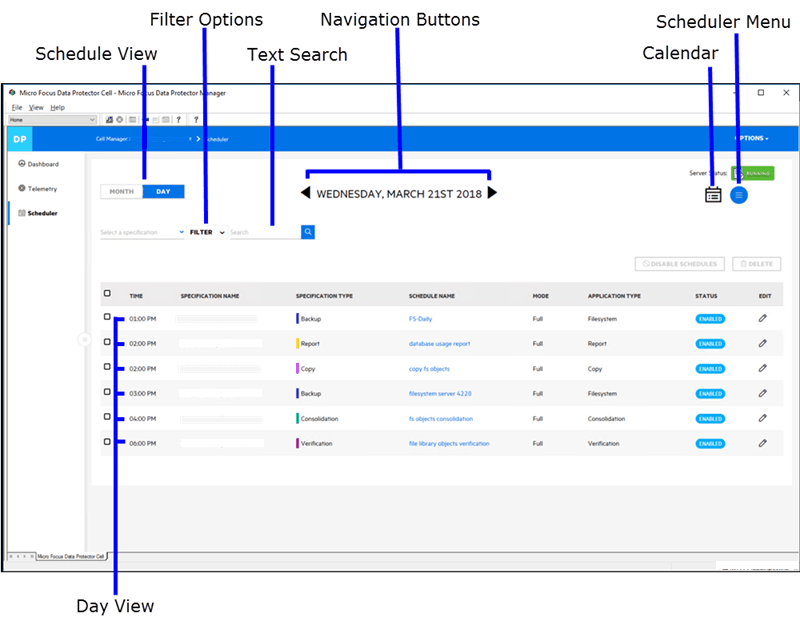The image size is (800, 621).
Task: Click the first question mark toolbar icon
Action: pos(178,120)
